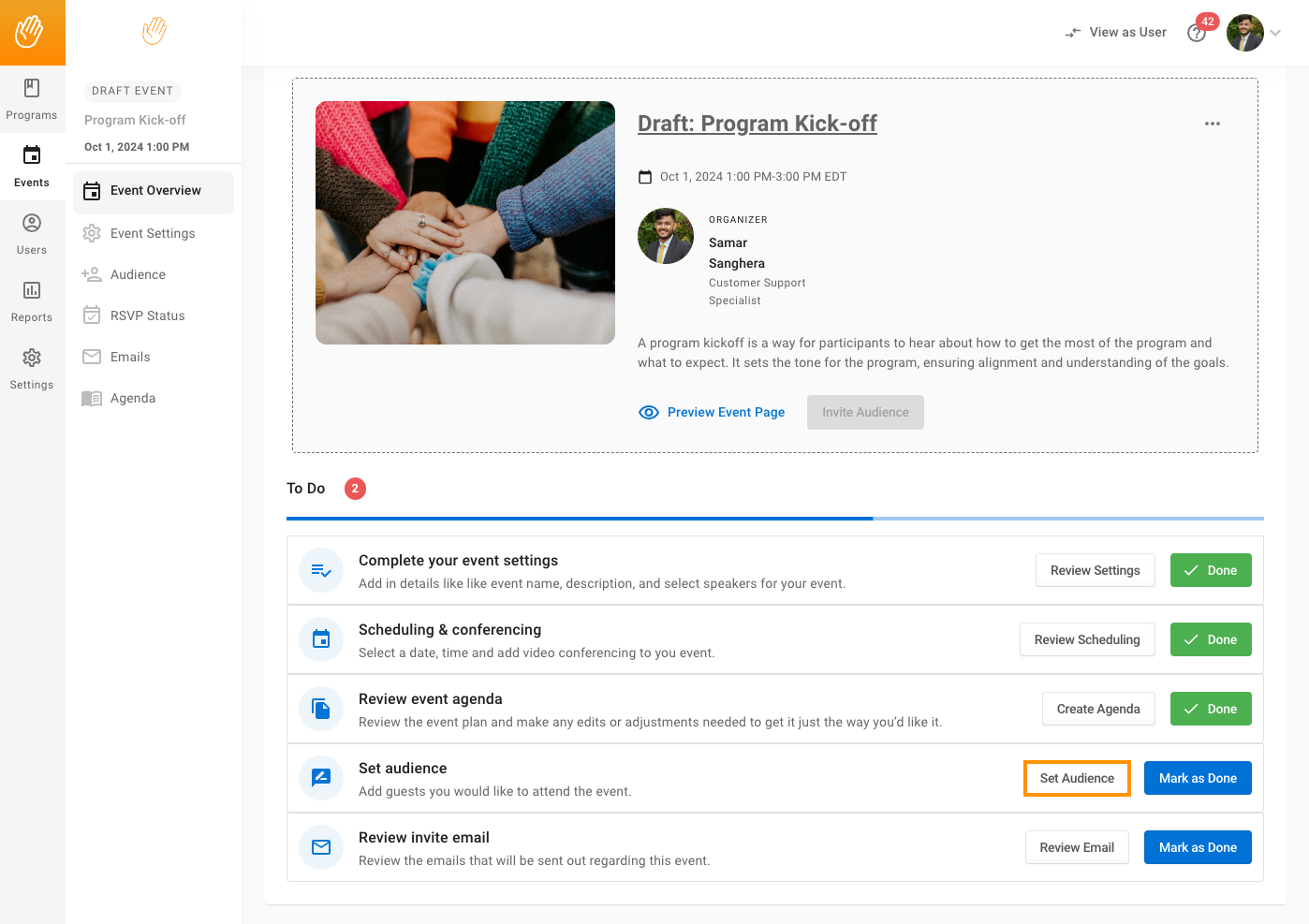The image size is (1309, 924).
Task: Click the Emails envelope icon
Action: pos(92,357)
